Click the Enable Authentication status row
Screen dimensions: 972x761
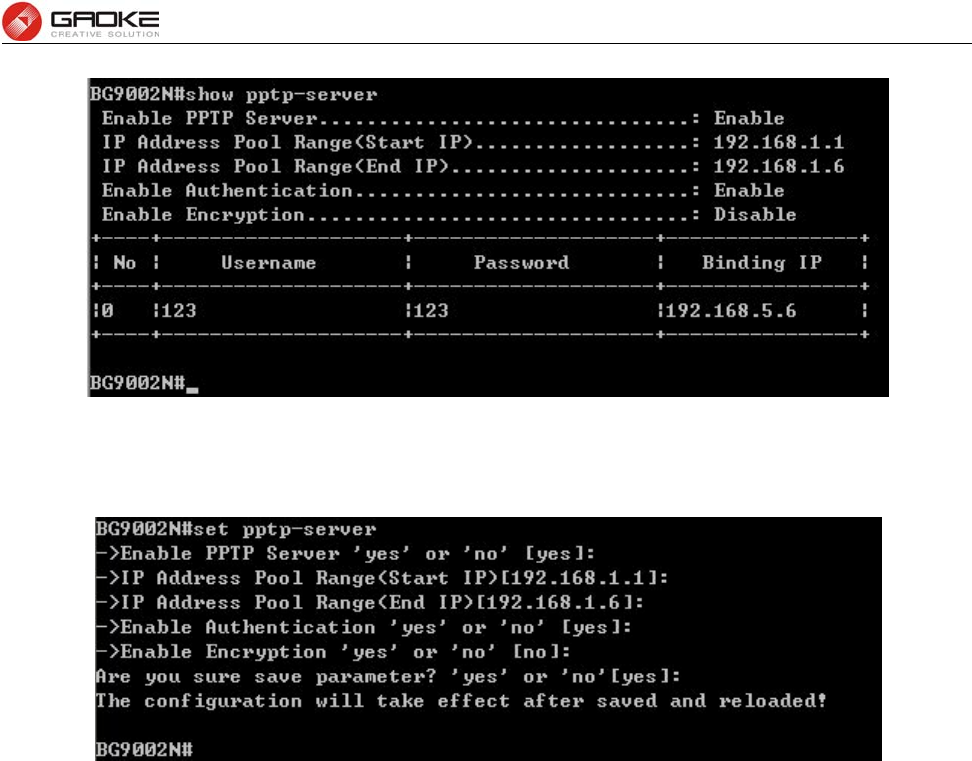tap(443, 191)
